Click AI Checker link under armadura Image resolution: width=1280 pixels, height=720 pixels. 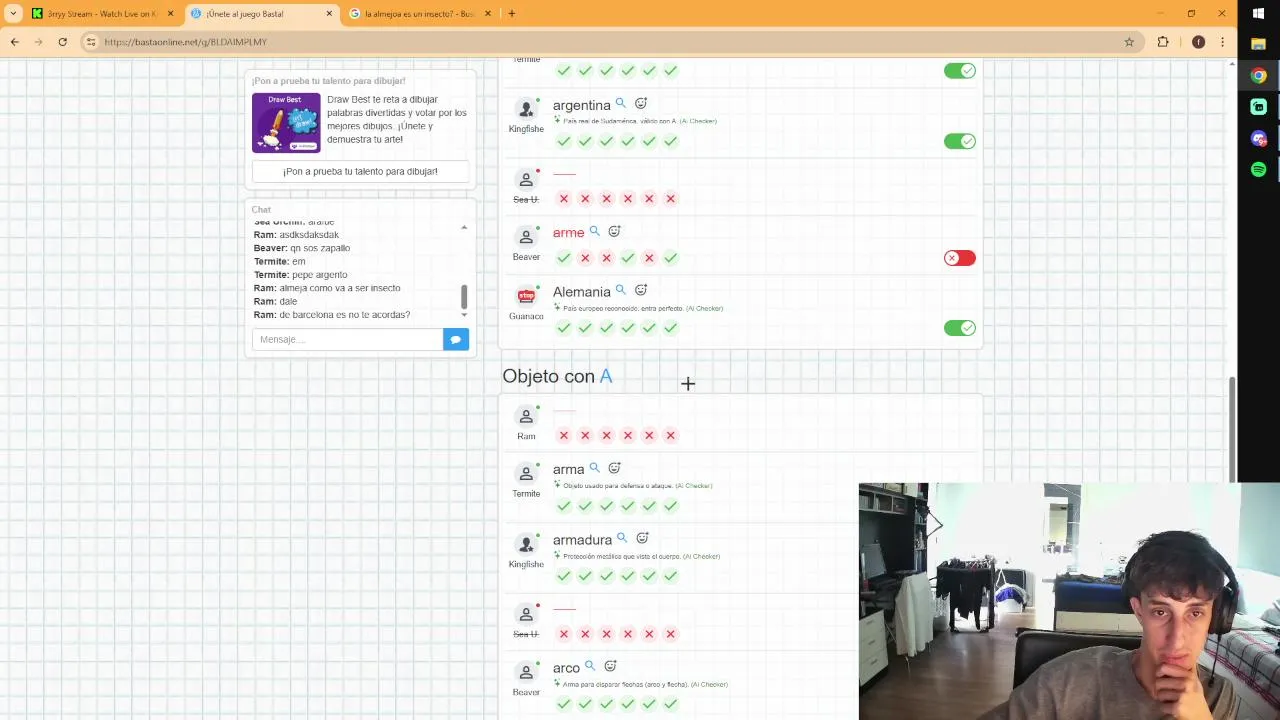tap(701, 556)
